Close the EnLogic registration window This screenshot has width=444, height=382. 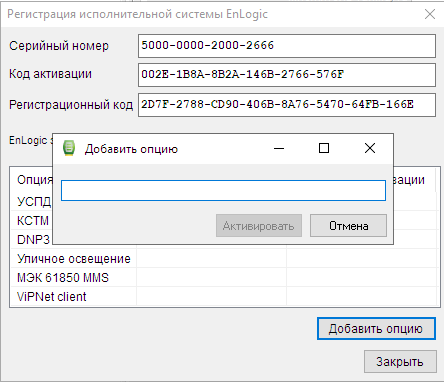tap(430, 14)
